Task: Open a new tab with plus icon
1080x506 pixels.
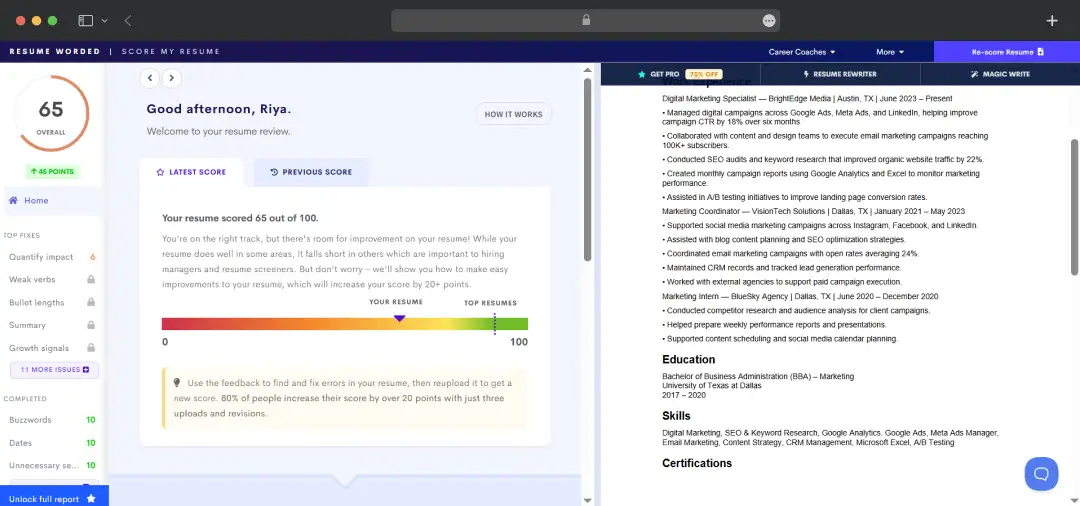Action: click(x=1052, y=21)
